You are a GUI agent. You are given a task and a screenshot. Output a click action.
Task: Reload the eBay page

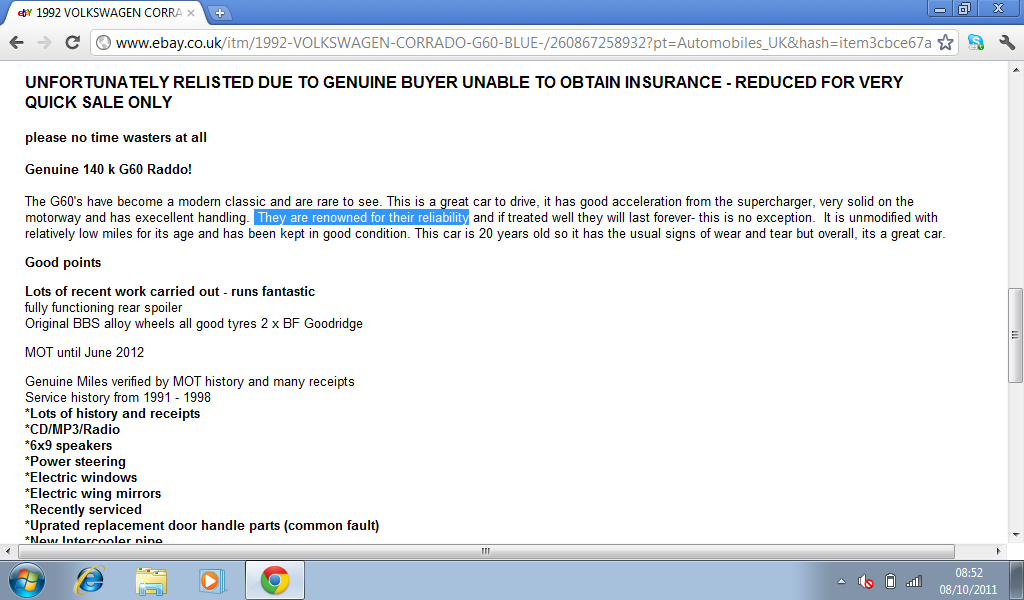(x=72, y=42)
